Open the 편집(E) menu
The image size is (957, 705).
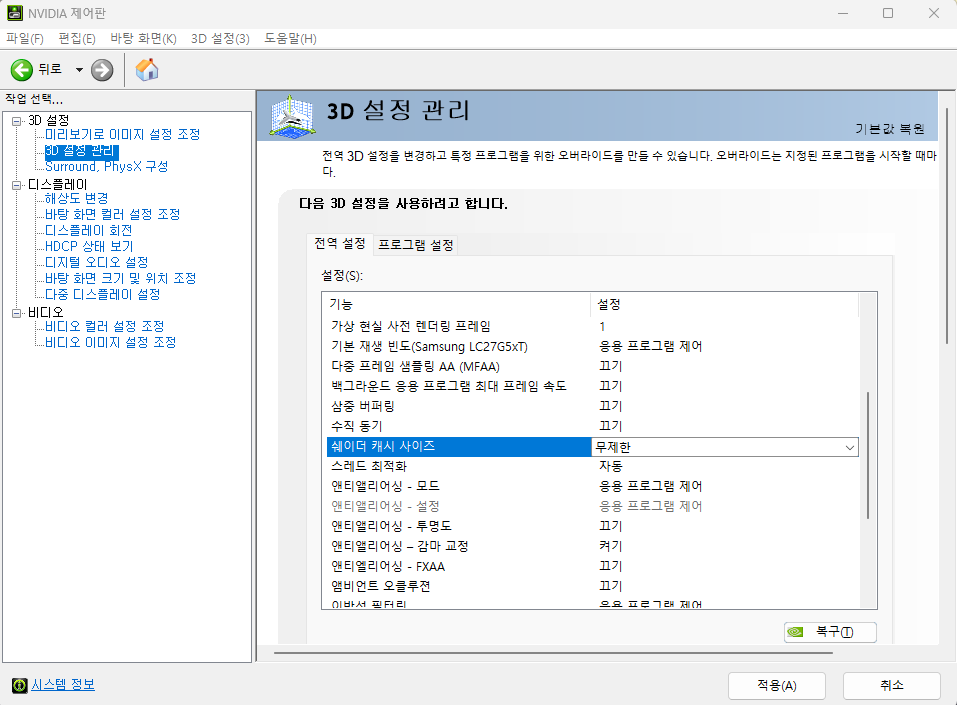pos(77,38)
